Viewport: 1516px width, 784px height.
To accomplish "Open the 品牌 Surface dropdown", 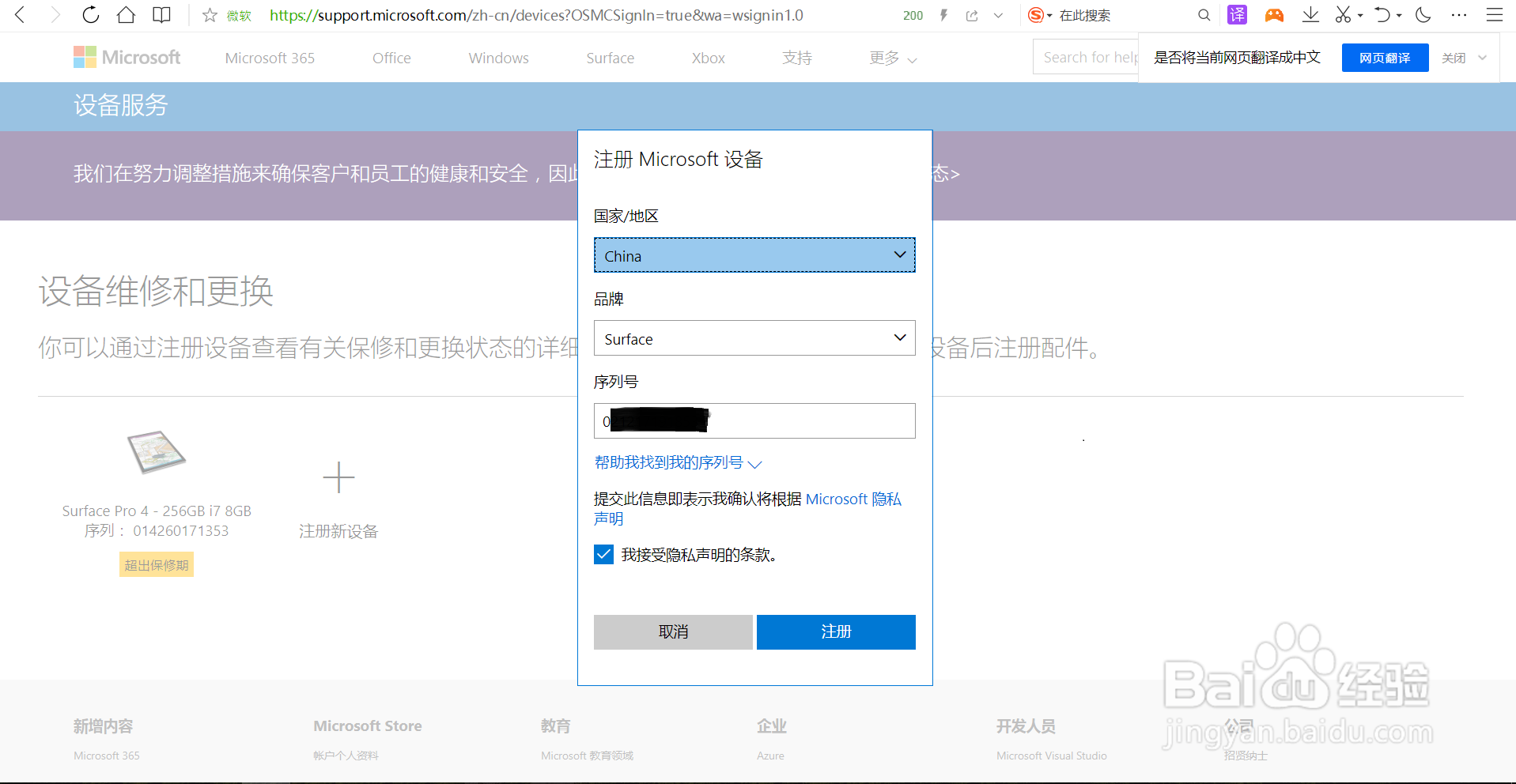I will click(x=754, y=338).
